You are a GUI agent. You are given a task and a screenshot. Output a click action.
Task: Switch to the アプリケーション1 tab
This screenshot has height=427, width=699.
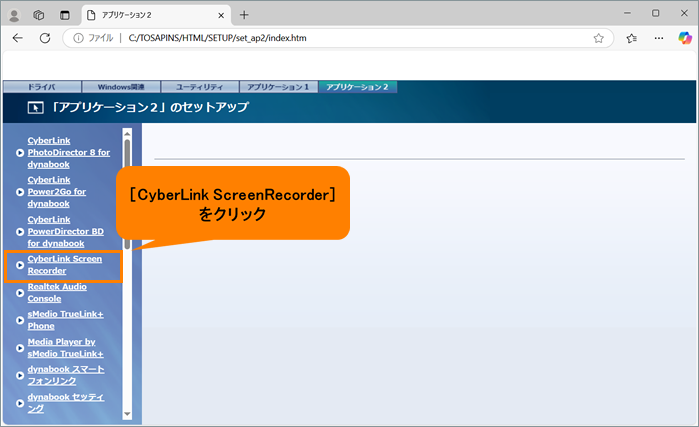point(279,87)
